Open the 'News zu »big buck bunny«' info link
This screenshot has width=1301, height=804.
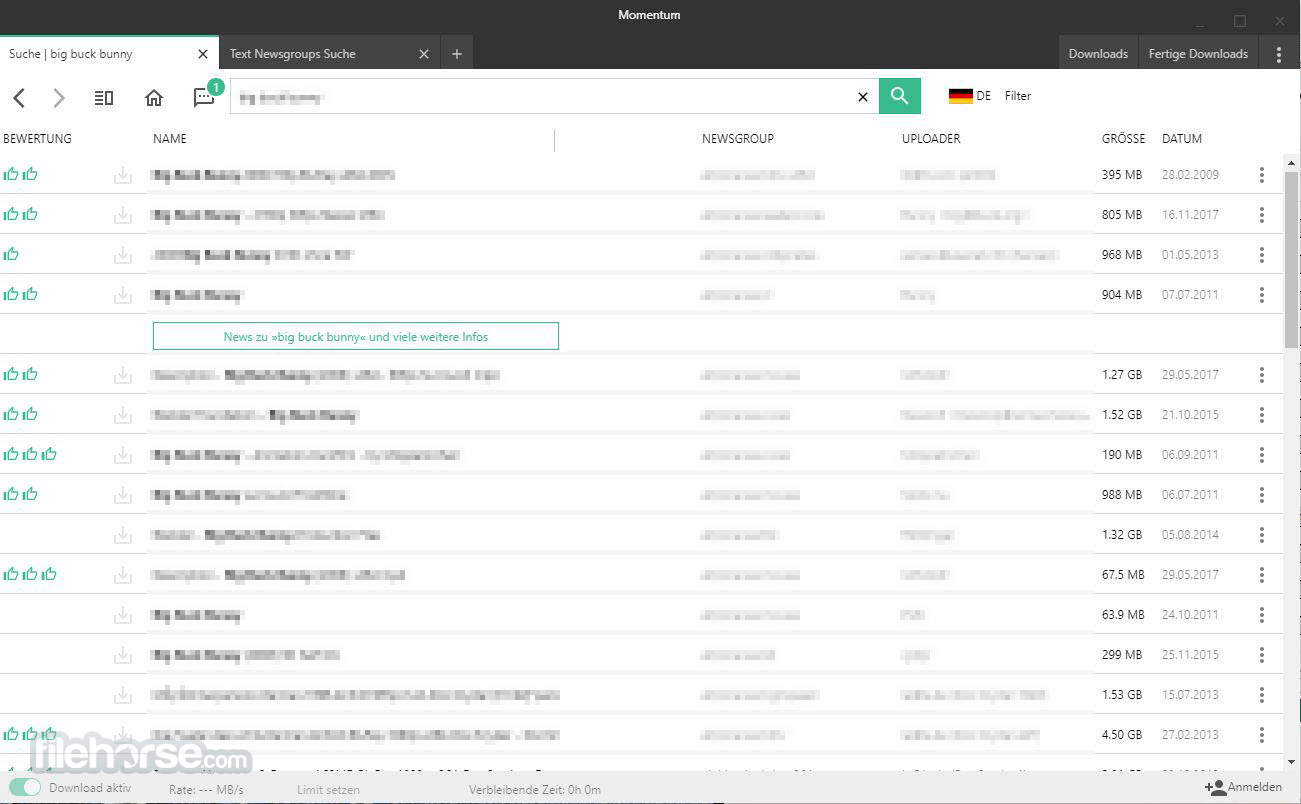point(356,336)
